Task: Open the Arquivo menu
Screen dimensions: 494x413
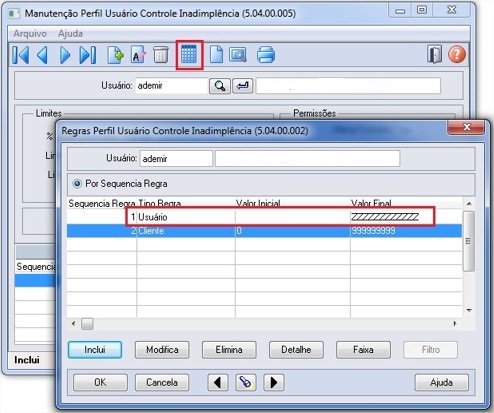Action: click(x=30, y=34)
